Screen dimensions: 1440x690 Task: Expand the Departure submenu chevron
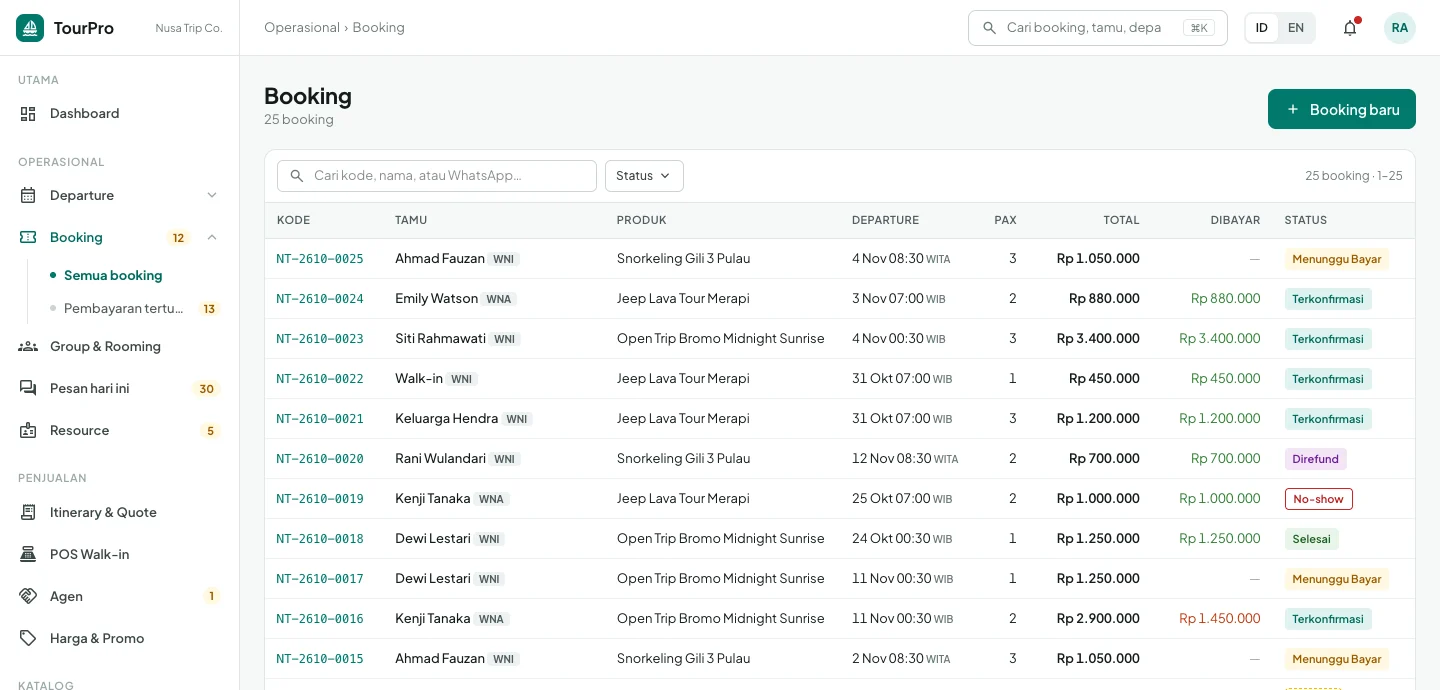point(212,196)
